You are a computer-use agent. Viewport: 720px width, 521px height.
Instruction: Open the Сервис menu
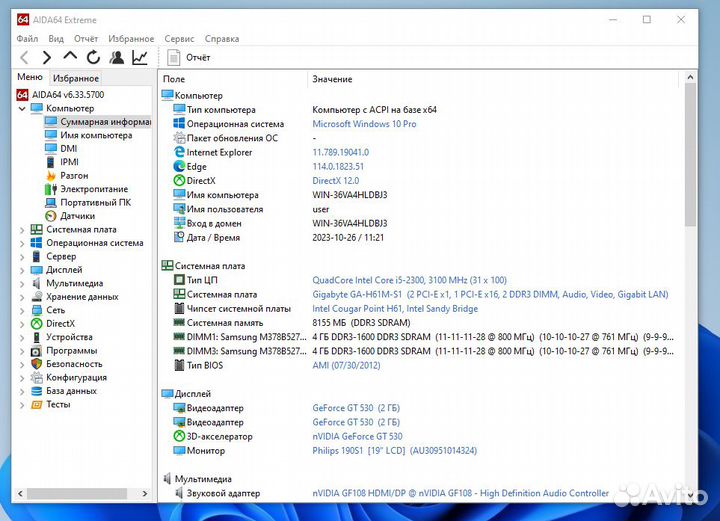179,39
